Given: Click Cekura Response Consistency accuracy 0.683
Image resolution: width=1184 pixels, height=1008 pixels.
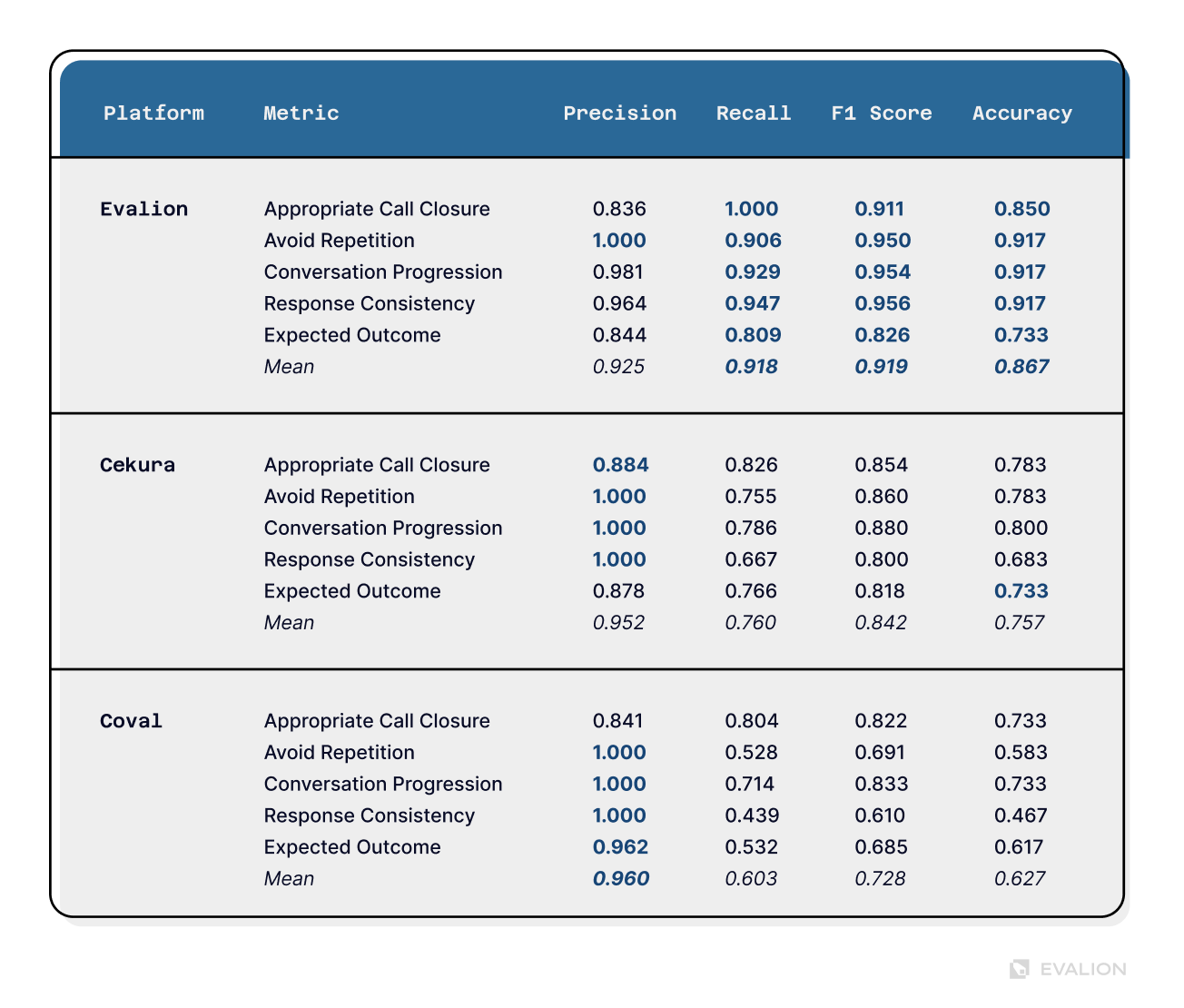Looking at the screenshot, I should pos(1021,560).
